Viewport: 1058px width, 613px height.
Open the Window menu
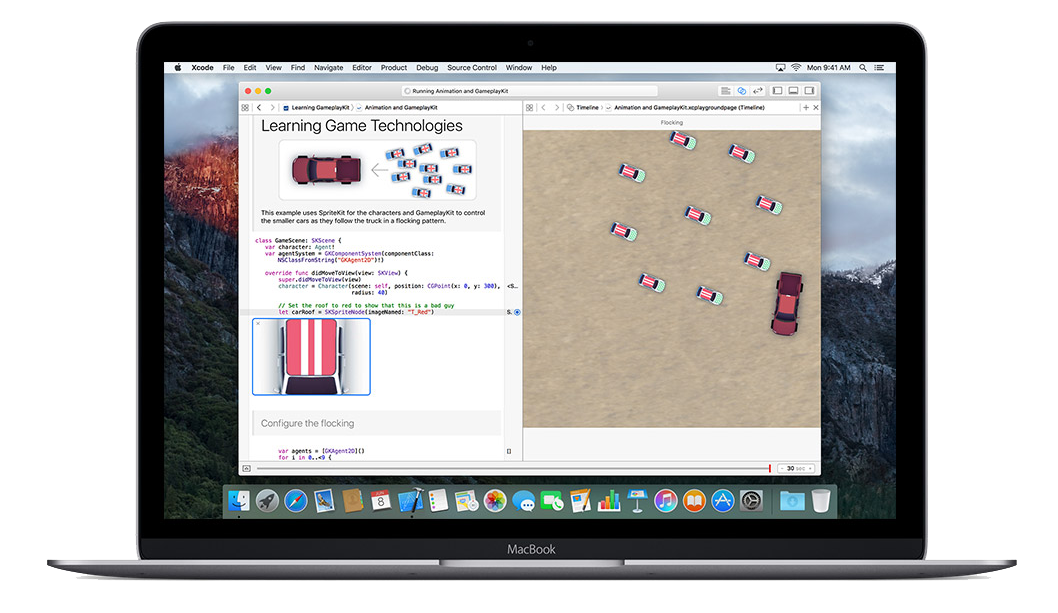click(x=519, y=68)
